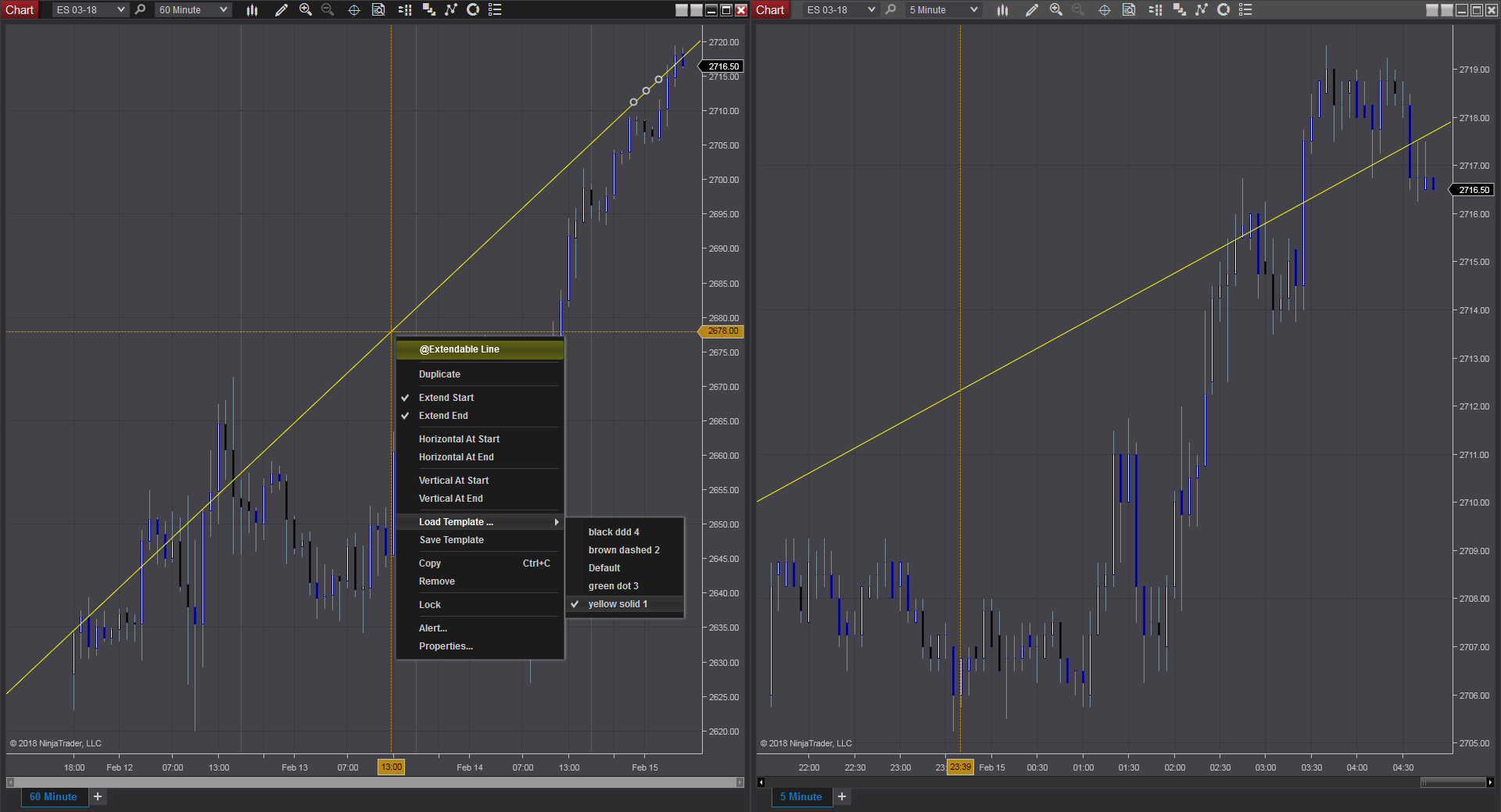Viewport: 1501px width, 812px height.
Task: Enable the crosshair in 5 Minute chart
Action: click(x=1105, y=9)
